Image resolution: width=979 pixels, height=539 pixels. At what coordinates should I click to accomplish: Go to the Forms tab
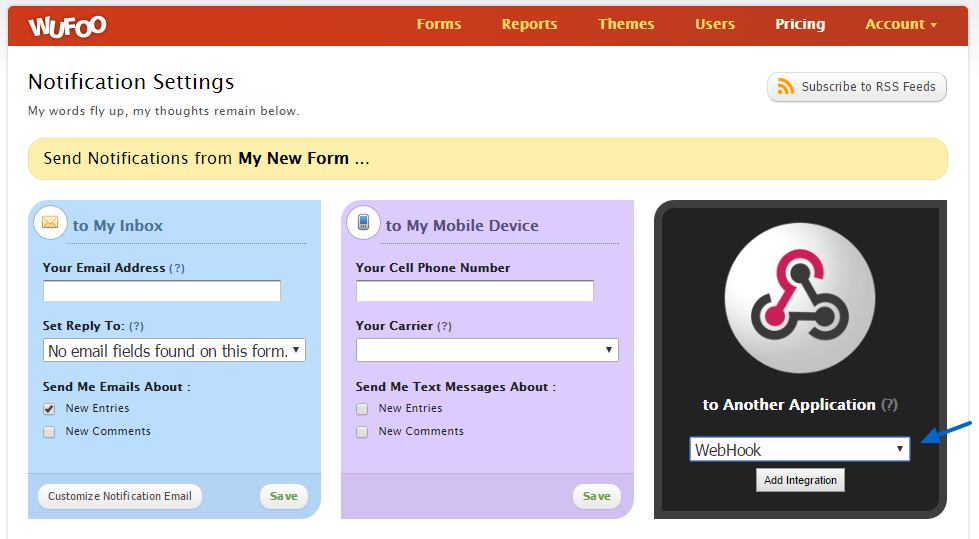pos(439,24)
